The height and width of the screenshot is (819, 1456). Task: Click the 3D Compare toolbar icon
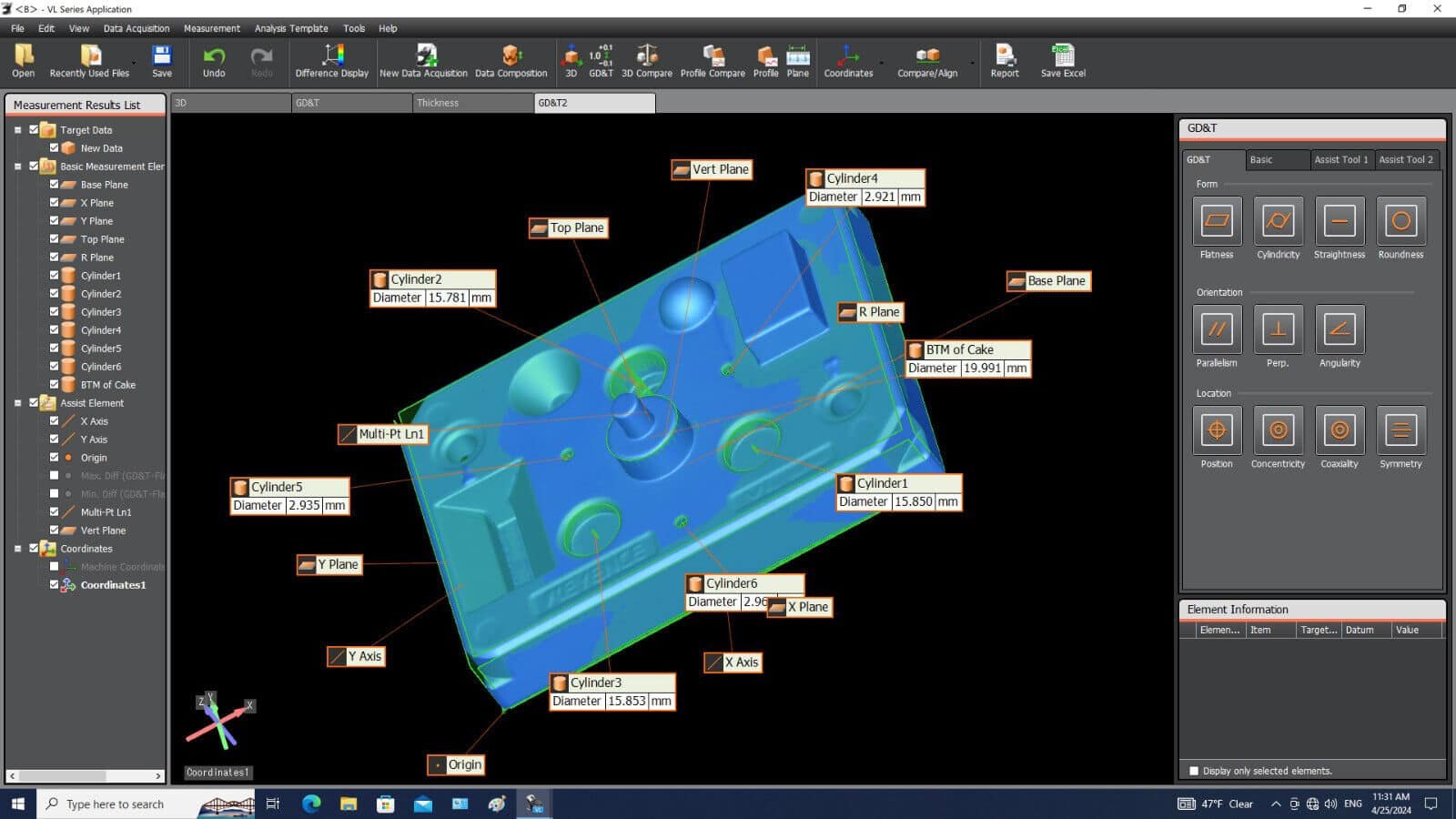[646, 61]
